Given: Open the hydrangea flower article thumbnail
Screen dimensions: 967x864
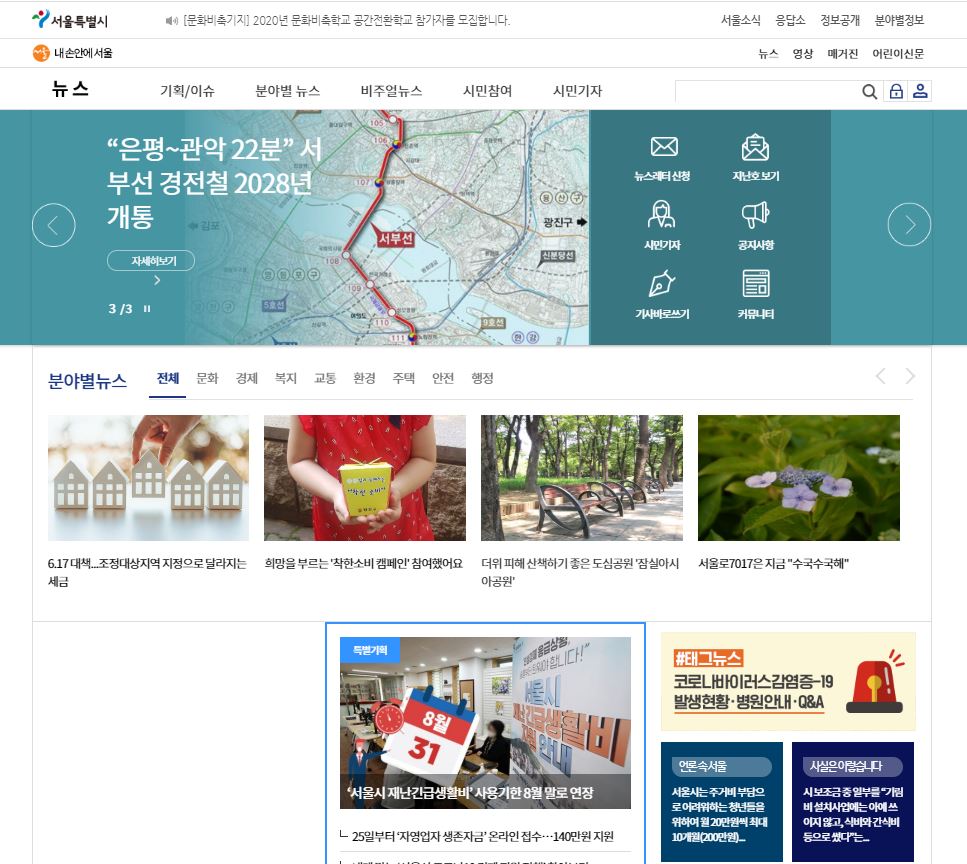Looking at the screenshot, I should [799, 478].
